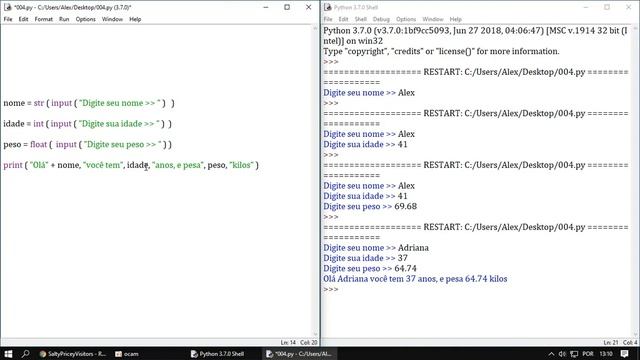Click Python 3.7.0 version banner text
This screenshot has height=360, width=640.
[x=475, y=36]
